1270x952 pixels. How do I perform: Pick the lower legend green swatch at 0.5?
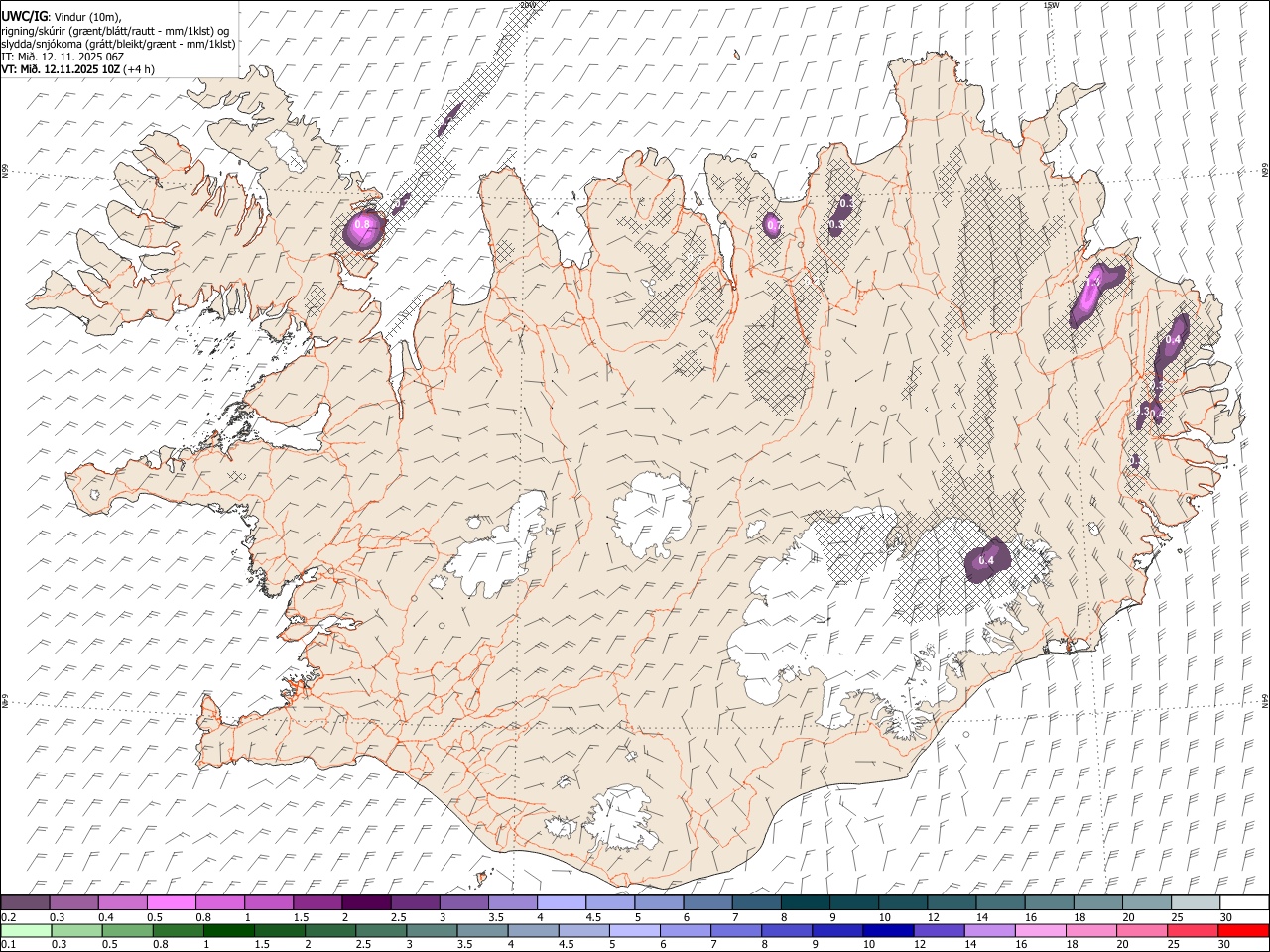click(x=127, y=930)
